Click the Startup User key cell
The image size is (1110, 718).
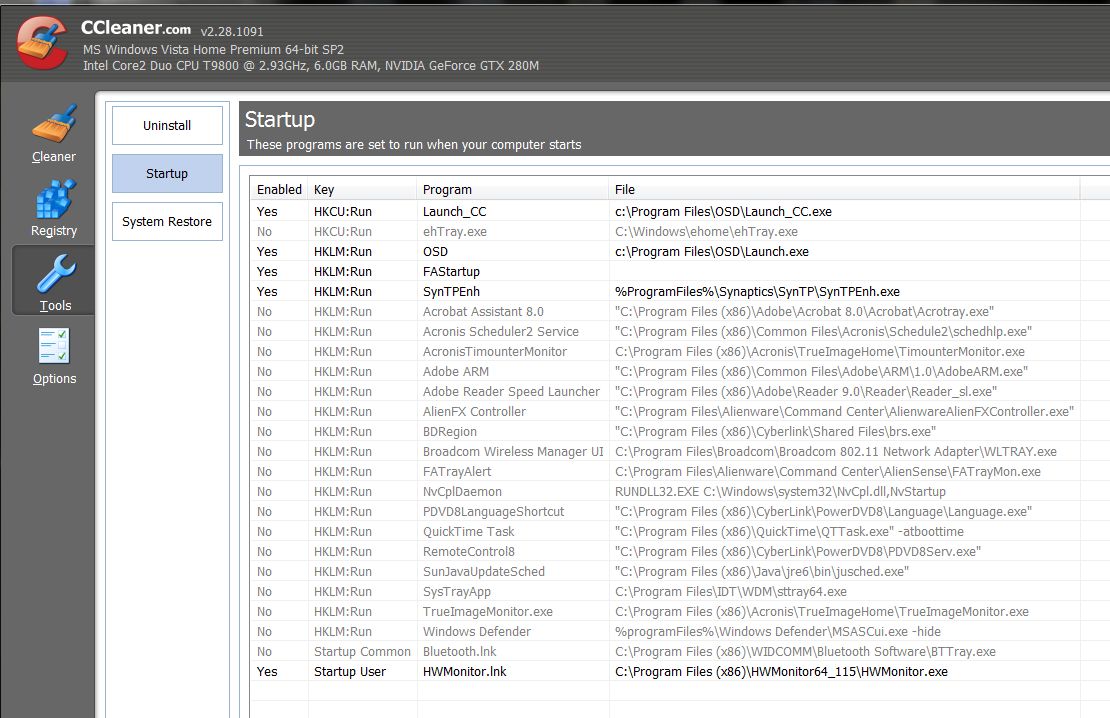point(350,671)
